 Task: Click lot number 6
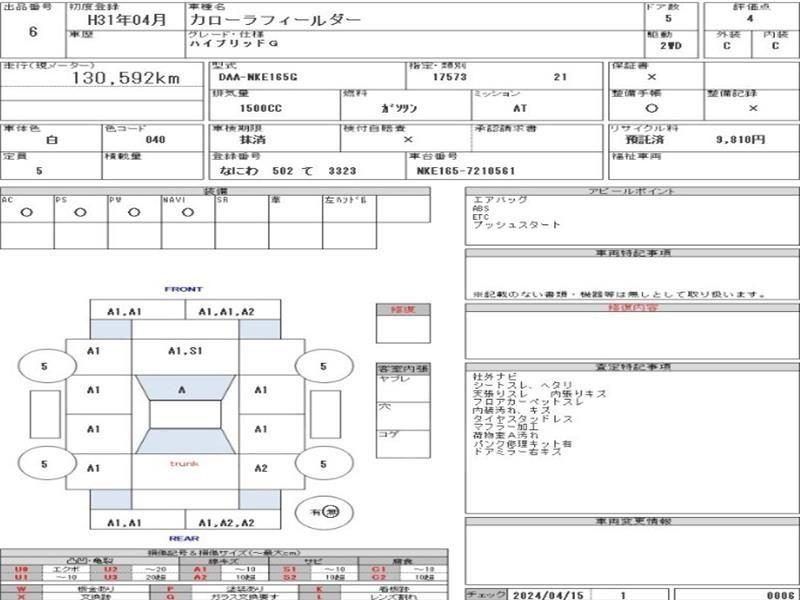[33, 32]
